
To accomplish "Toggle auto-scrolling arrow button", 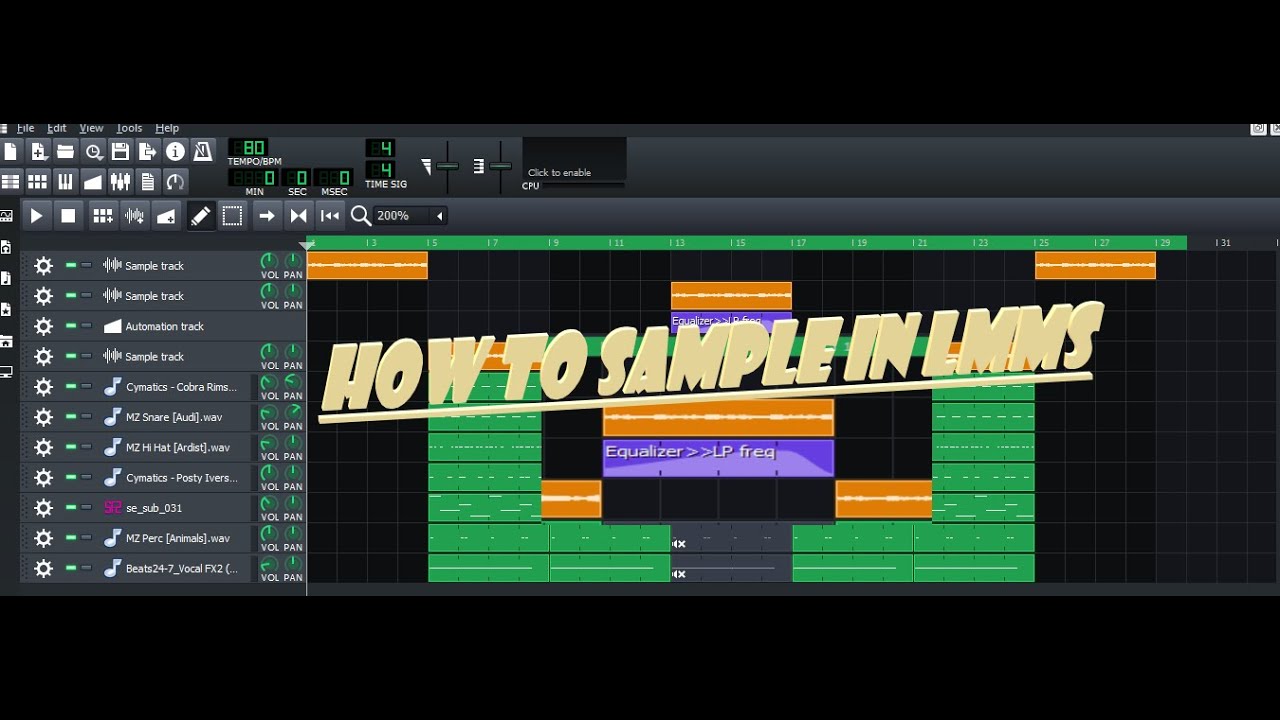I will (x=266, y=215).
